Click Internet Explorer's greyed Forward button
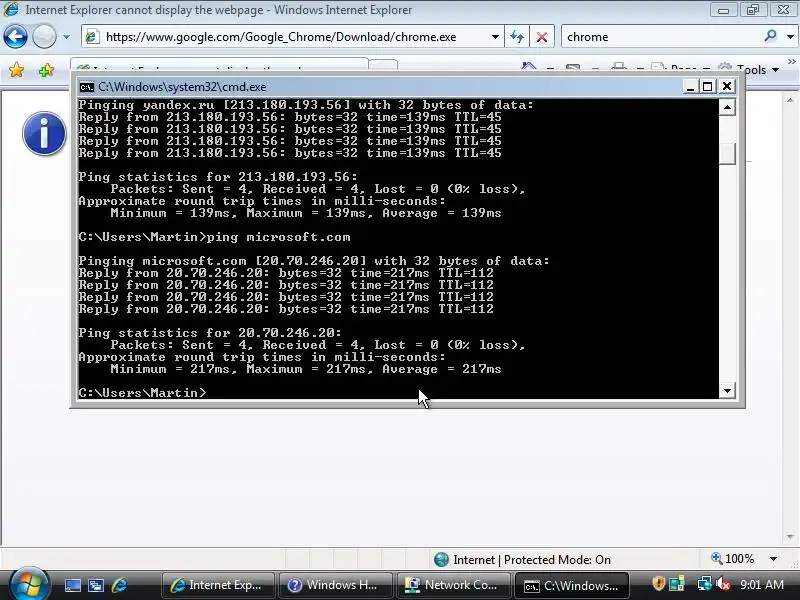 pyautogui.click(x=44, y=36)
